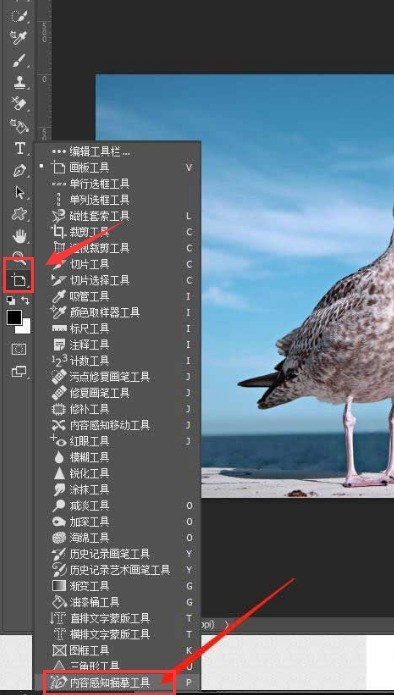This screenshot has width=394, height=695.
Task: Pick 透视裁剪工具 from the flyout
Action: coord(118,248)
